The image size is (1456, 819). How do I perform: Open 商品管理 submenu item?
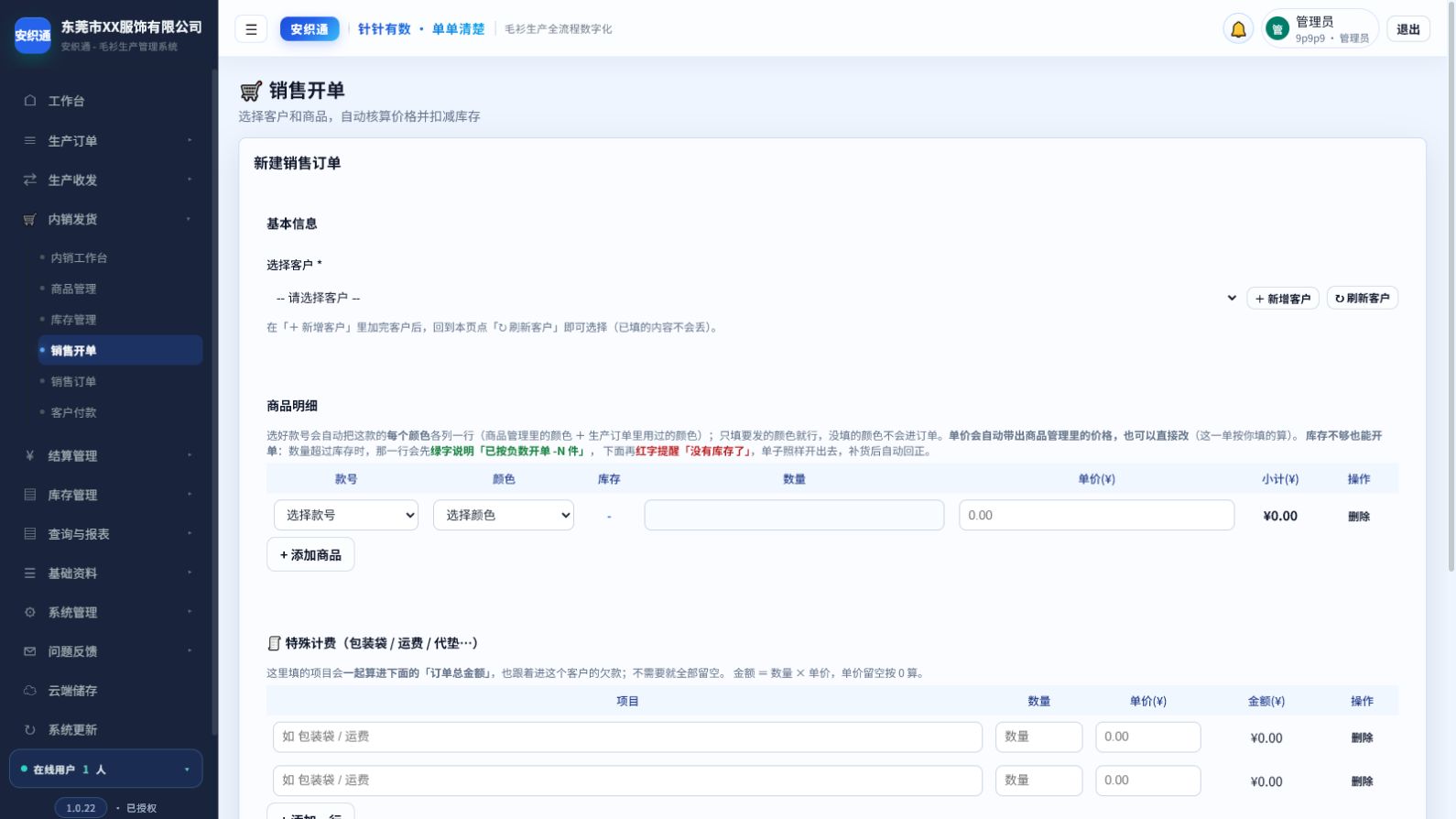[x=120, y=289]
